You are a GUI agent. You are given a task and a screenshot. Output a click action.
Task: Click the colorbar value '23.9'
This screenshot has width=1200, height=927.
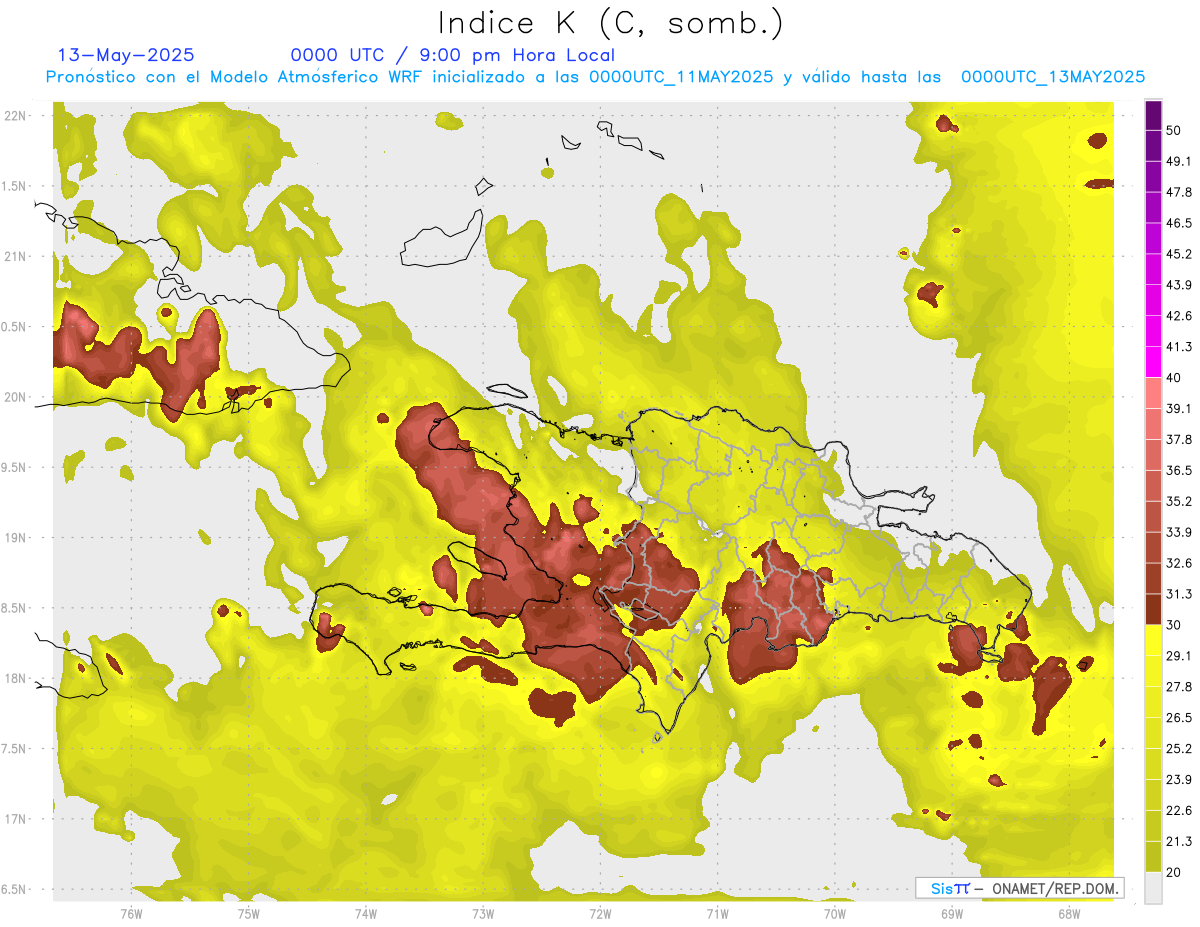[x=1178, y=780]
